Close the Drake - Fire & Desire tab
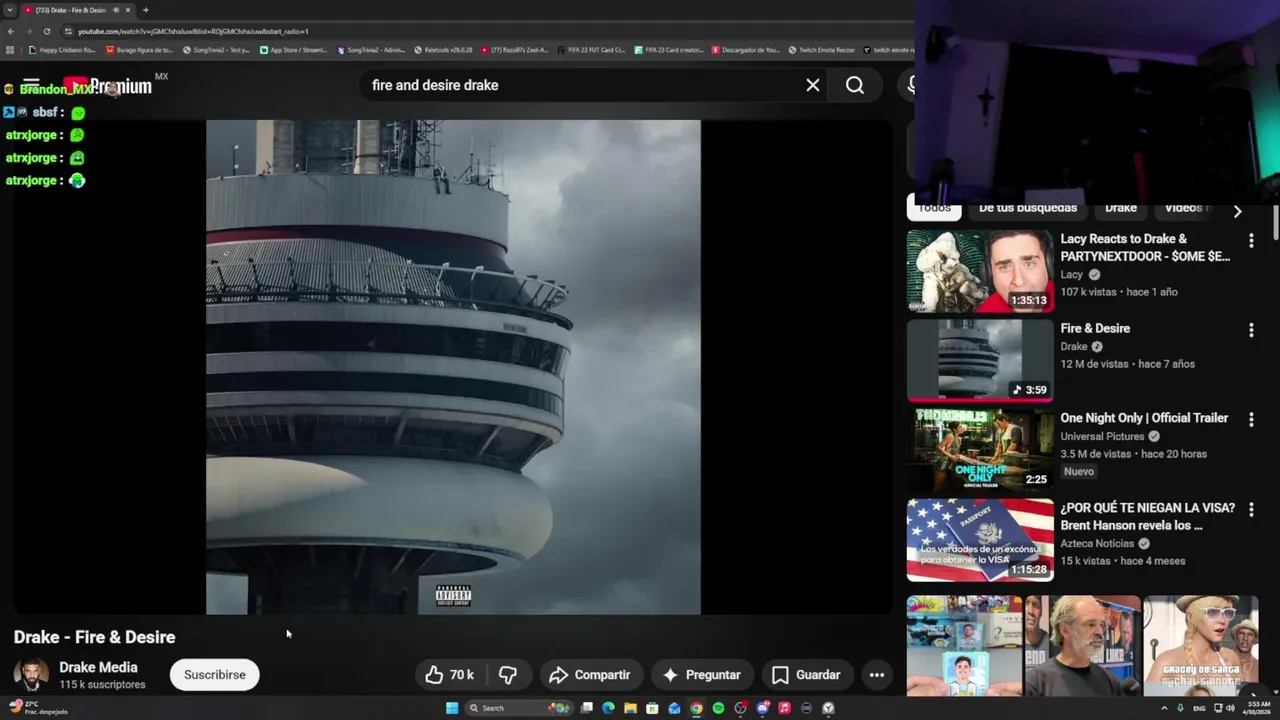This screenshot has width=1280, height=720. pos(128,10)
